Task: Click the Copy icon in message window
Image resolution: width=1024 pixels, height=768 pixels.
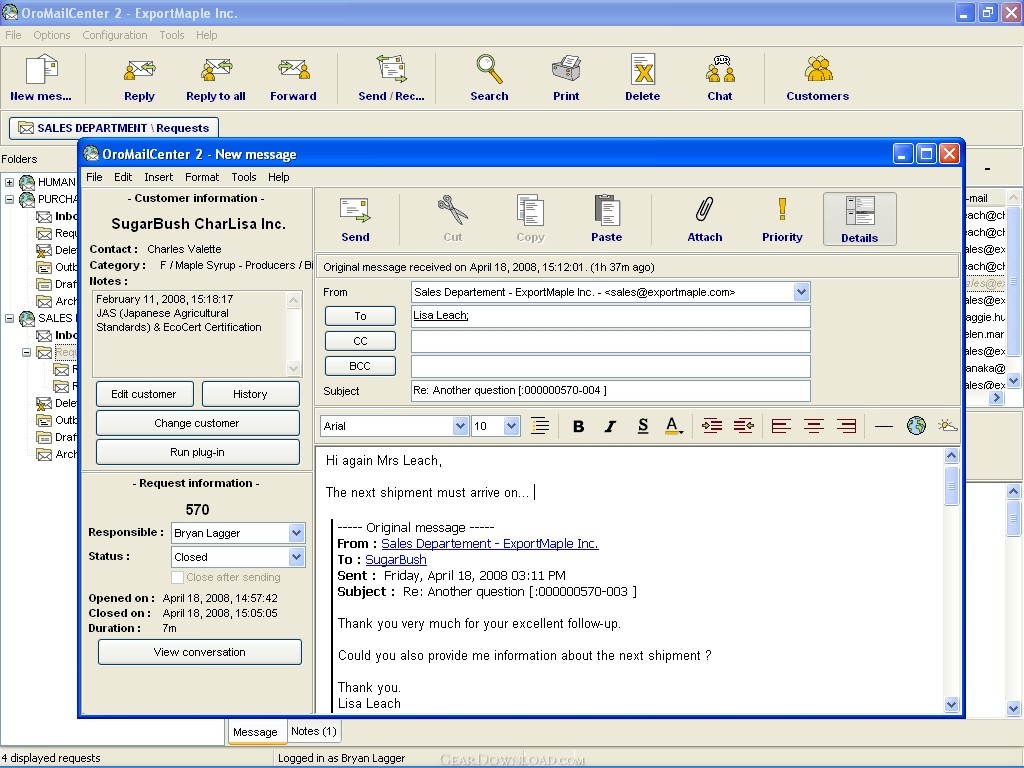Action: [x=530, y=219]
